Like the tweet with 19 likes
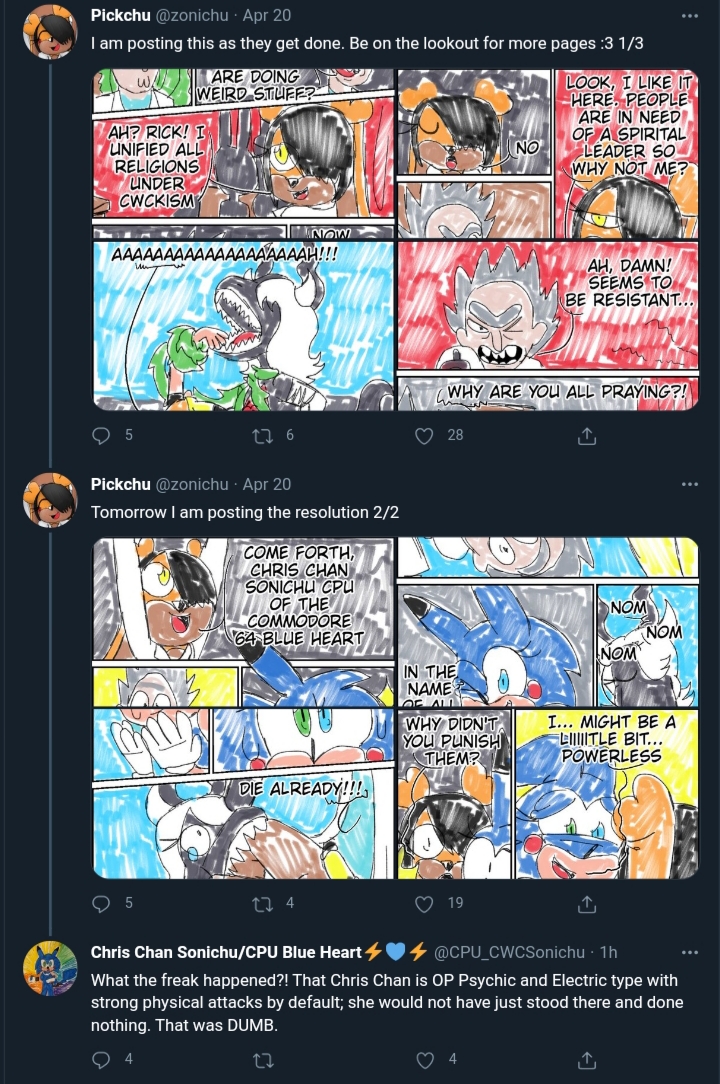Screen dimensions: 720x1084 tap(424, 903)
